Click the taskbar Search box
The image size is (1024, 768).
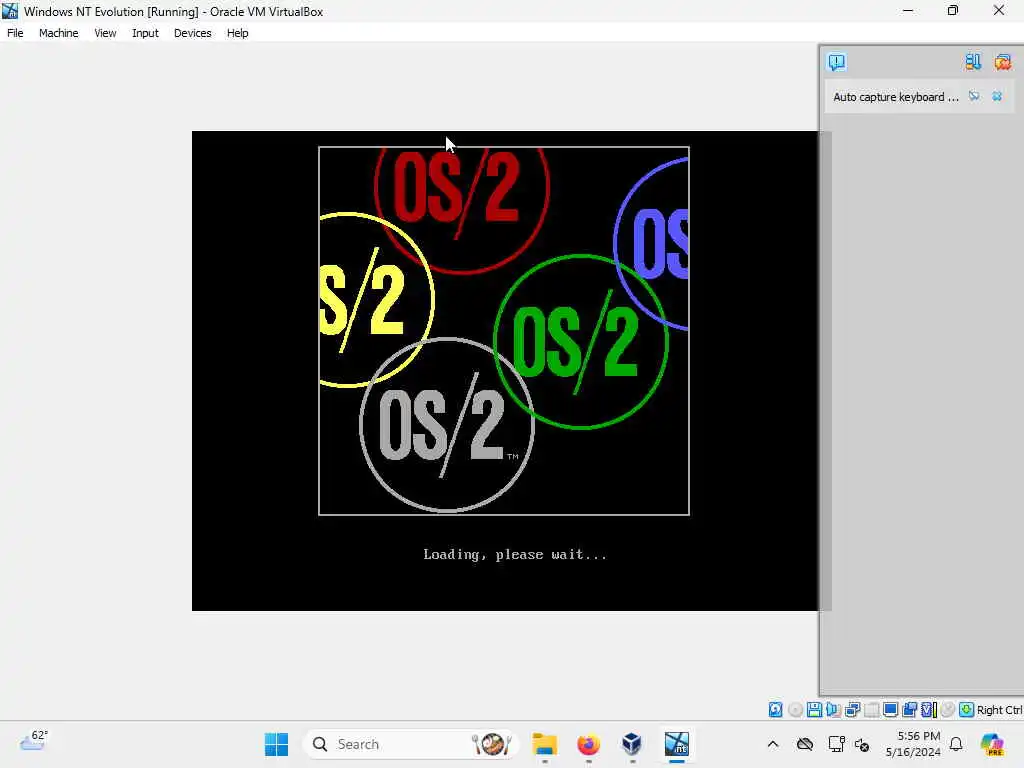pyautogui.click(x=411, y=744)
